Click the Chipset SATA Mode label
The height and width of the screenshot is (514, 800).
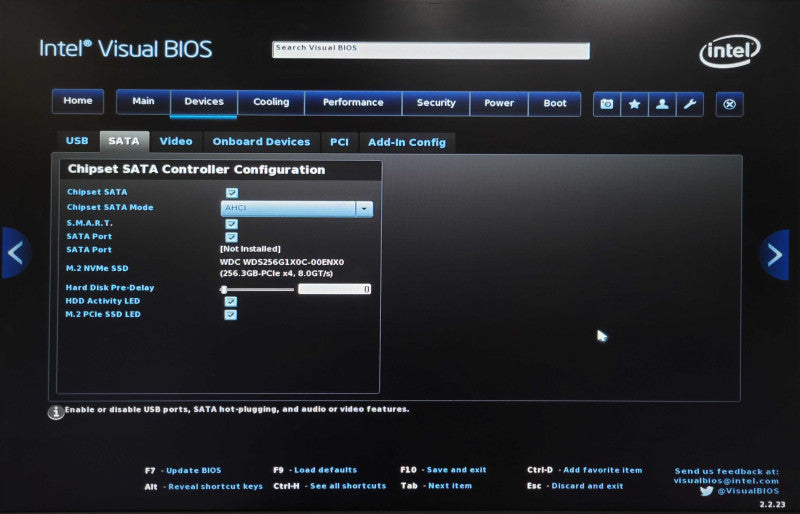click(110, 208)
